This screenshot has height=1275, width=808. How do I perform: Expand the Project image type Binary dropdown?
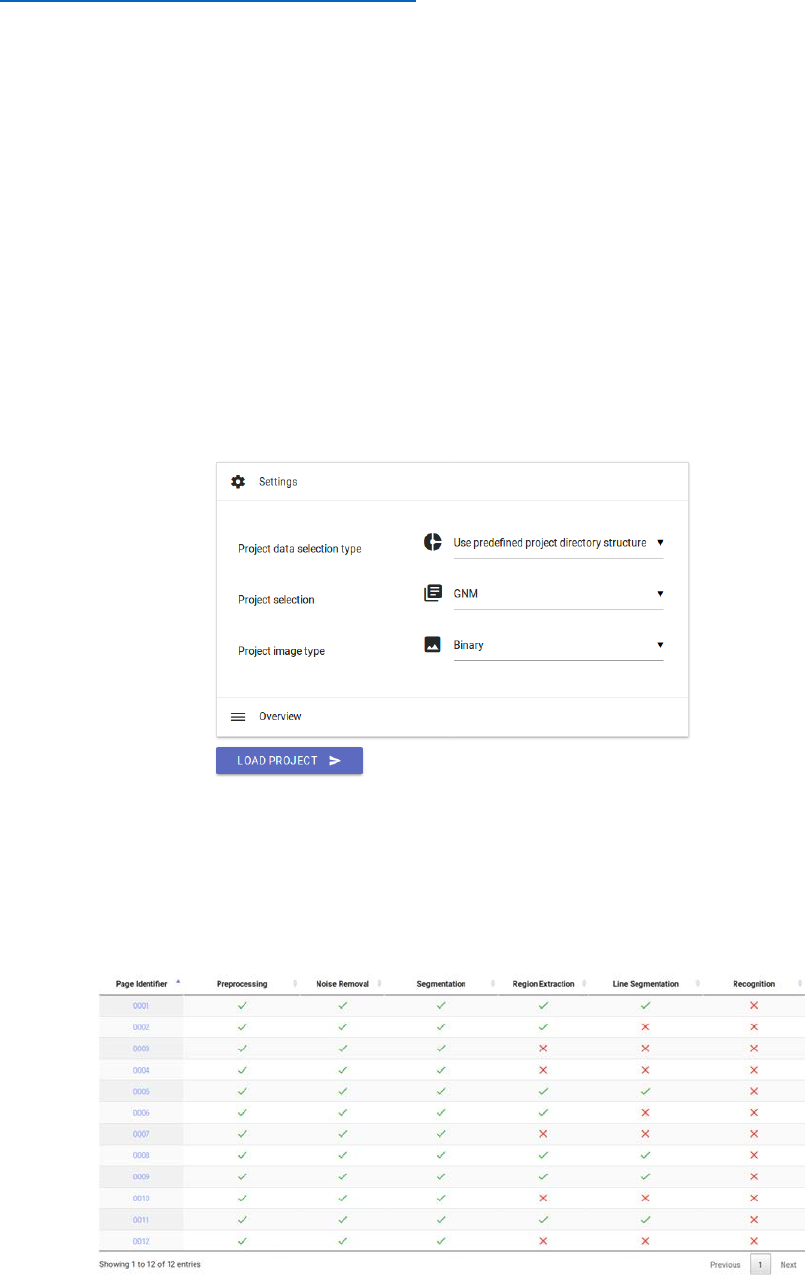click(x=557, y=646)
